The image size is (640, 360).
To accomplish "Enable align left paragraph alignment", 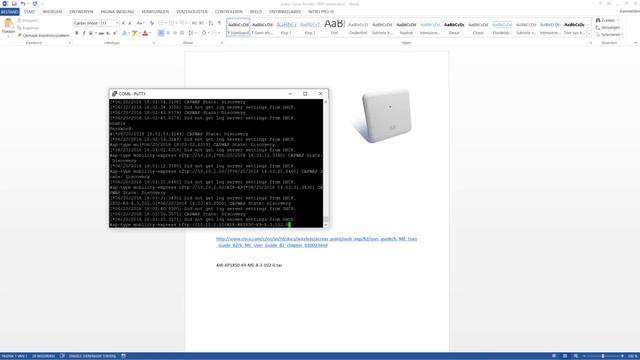I will pyautogui.click(x=161, y=33).
